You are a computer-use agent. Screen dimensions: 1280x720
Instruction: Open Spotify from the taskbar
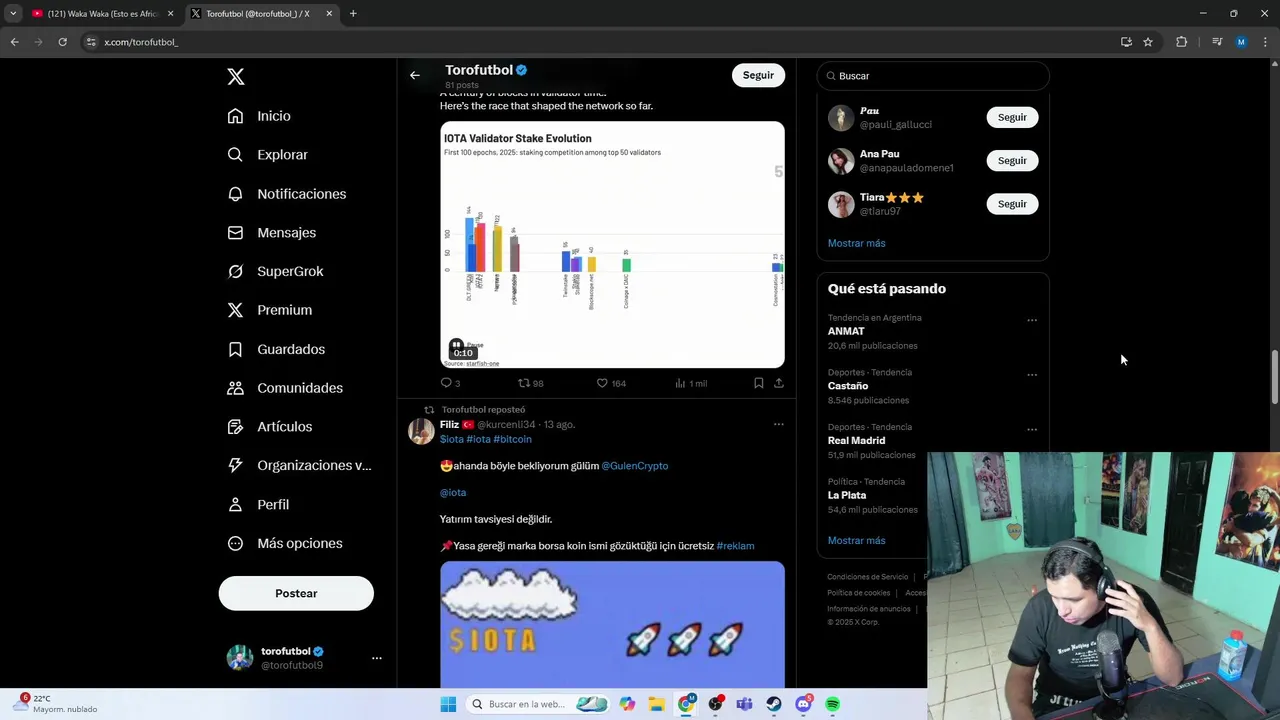(x=832, y=704)
